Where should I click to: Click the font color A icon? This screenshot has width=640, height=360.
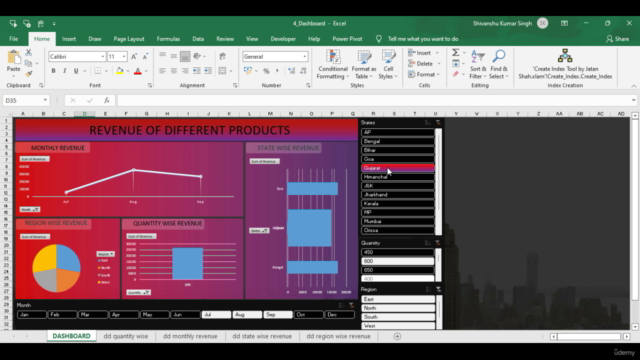138,71
